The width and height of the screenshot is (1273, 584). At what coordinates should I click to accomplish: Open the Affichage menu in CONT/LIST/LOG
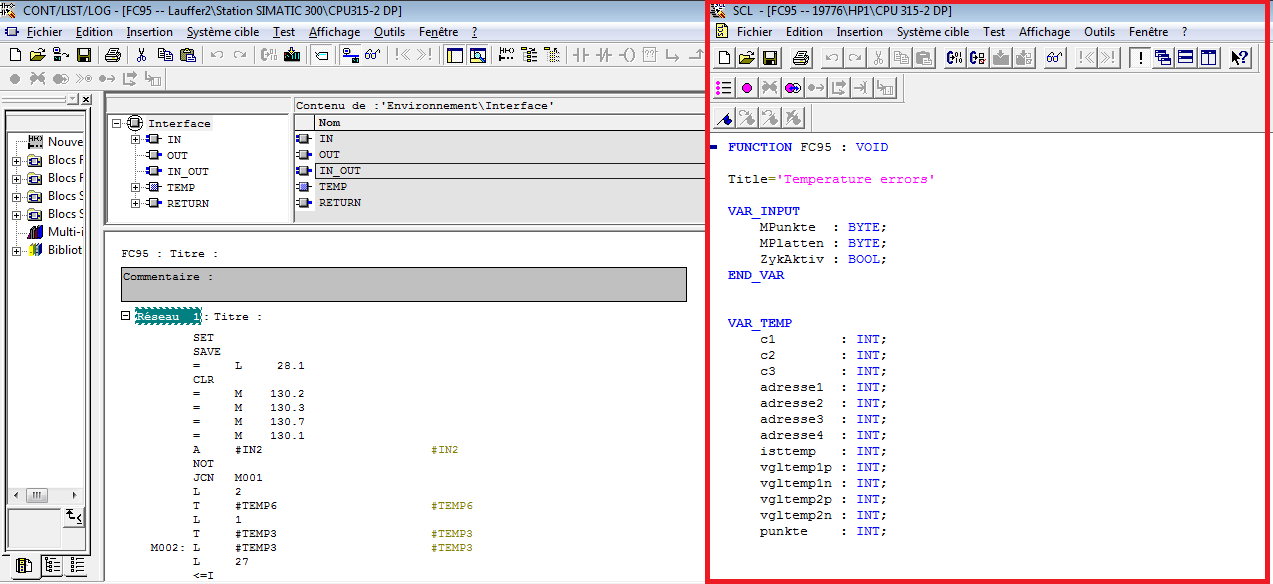coord(334,32)
